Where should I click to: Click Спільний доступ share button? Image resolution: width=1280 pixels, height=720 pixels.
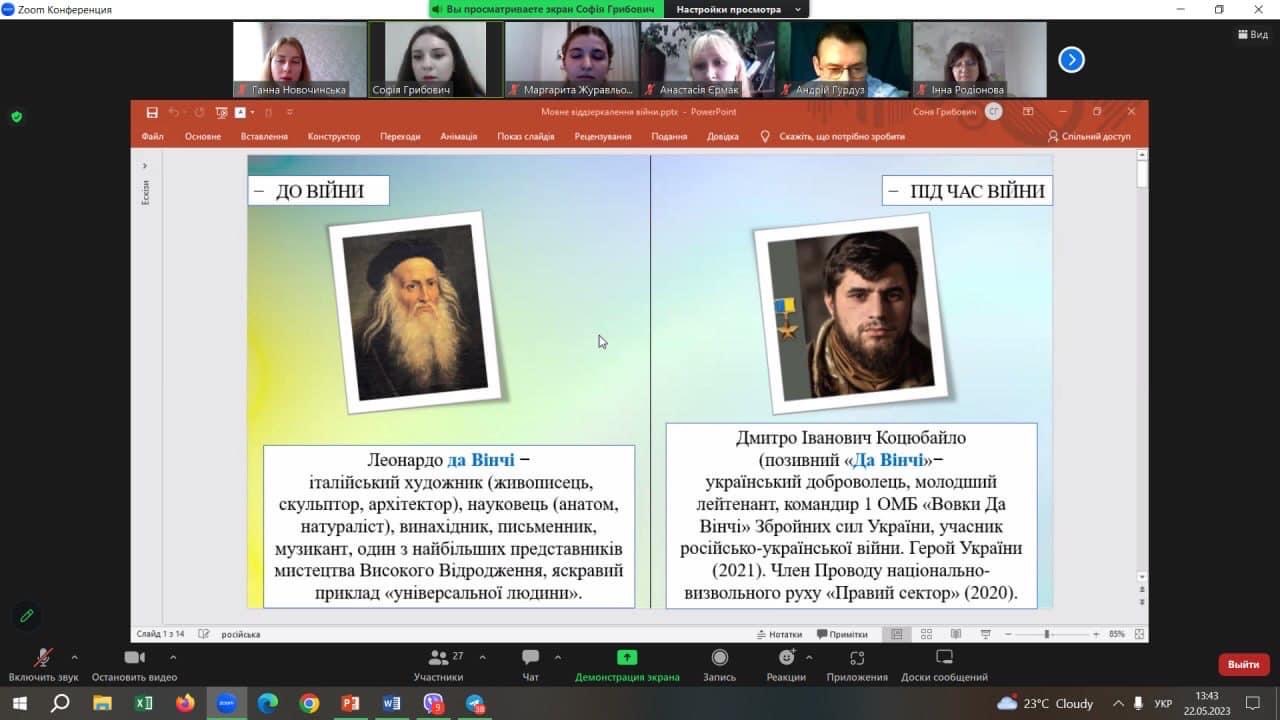(x=1089, y=136)
